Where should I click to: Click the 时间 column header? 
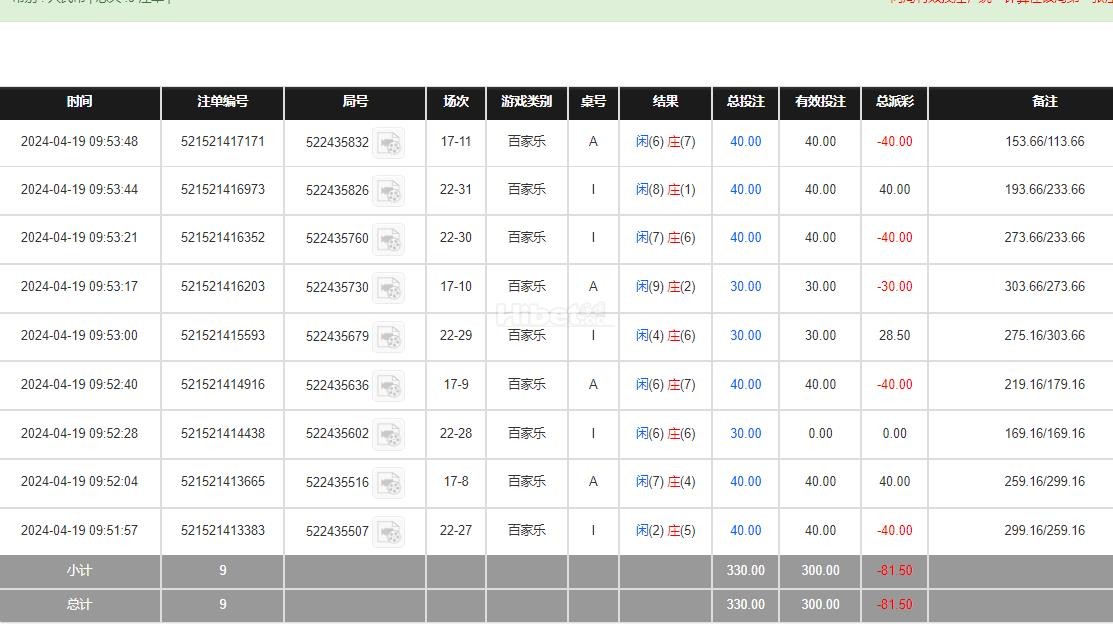point(80,102)
